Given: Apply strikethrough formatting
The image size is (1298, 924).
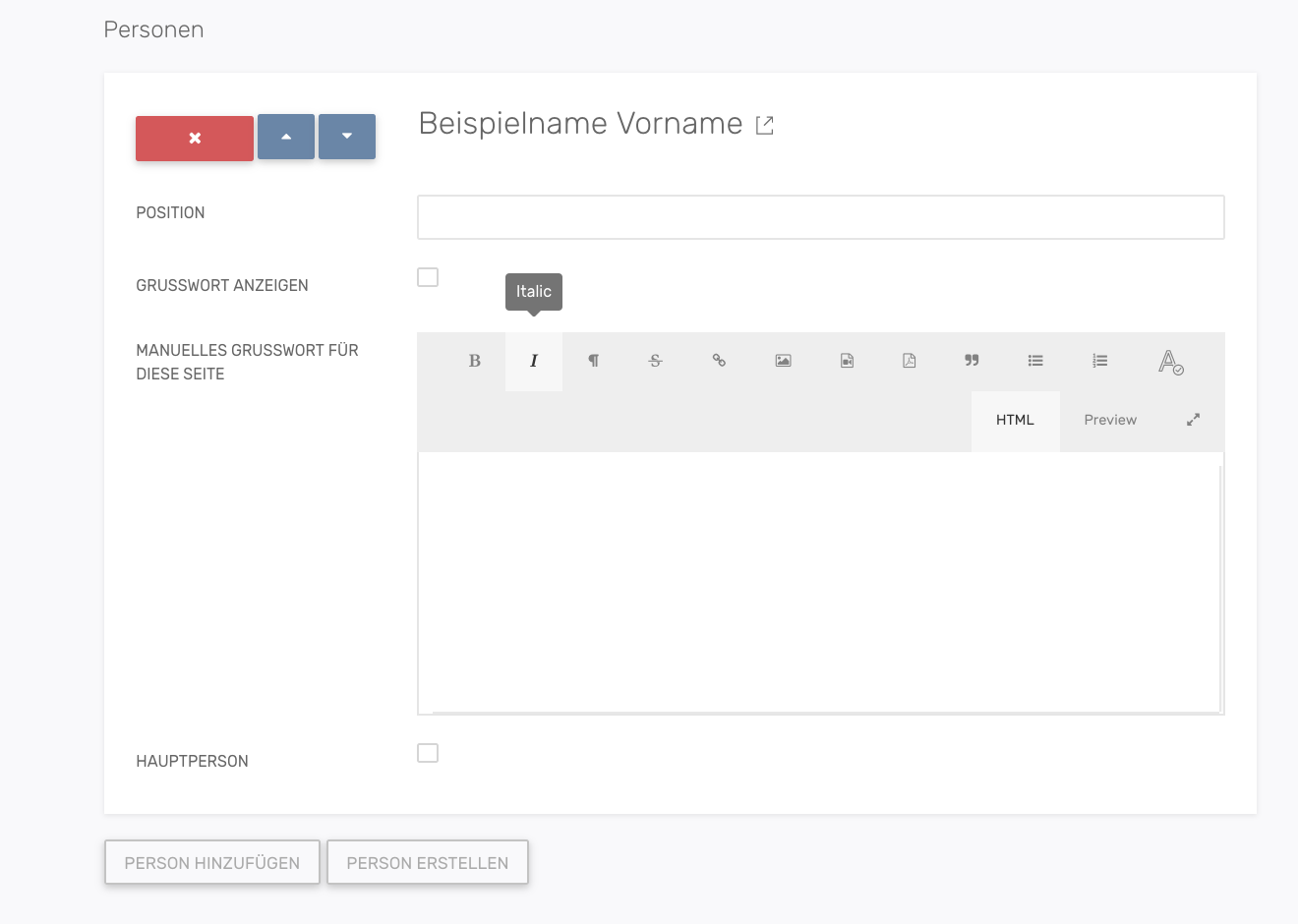Looking at the screenshot, I should [656, 361].
